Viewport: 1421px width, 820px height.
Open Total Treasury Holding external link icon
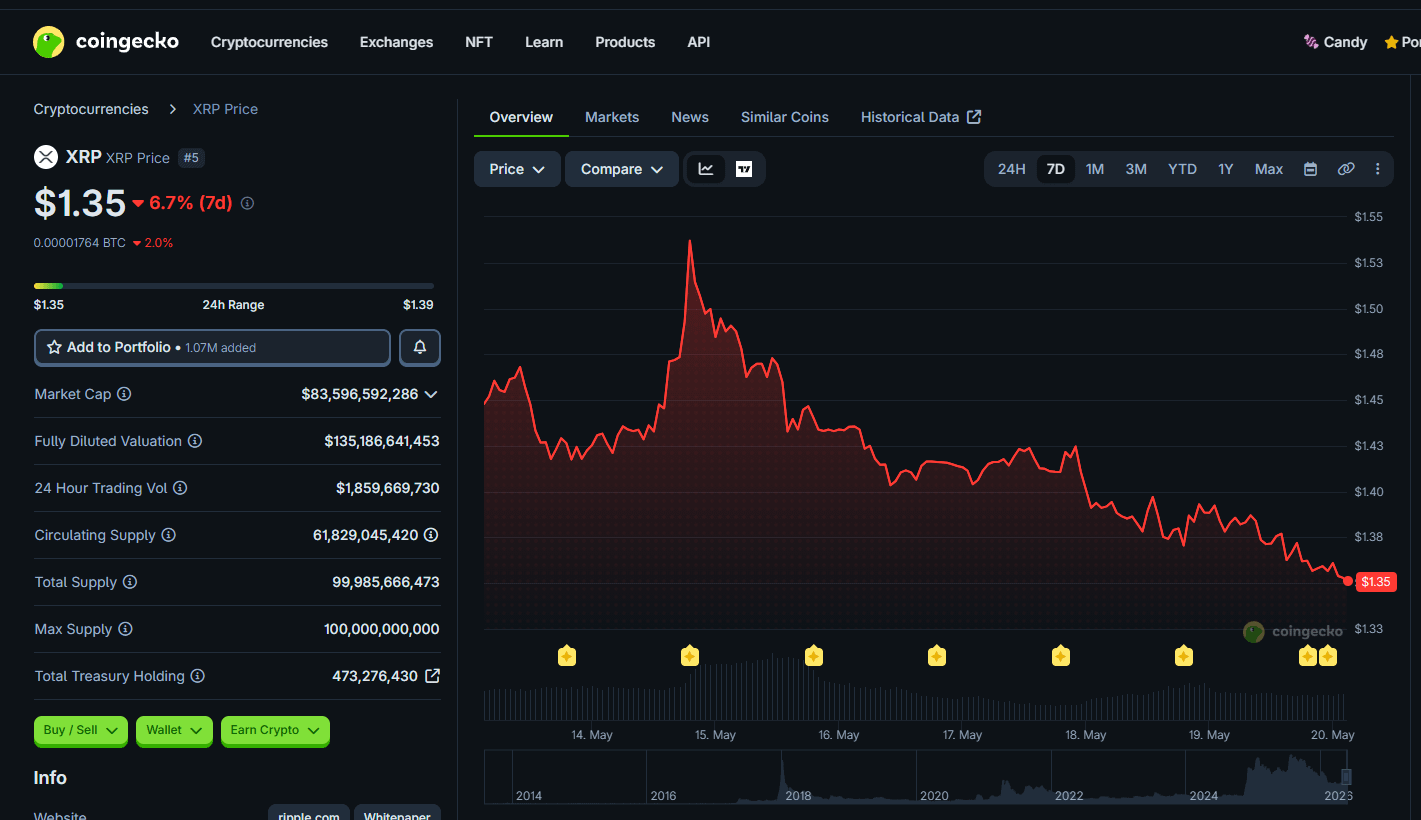432,676
